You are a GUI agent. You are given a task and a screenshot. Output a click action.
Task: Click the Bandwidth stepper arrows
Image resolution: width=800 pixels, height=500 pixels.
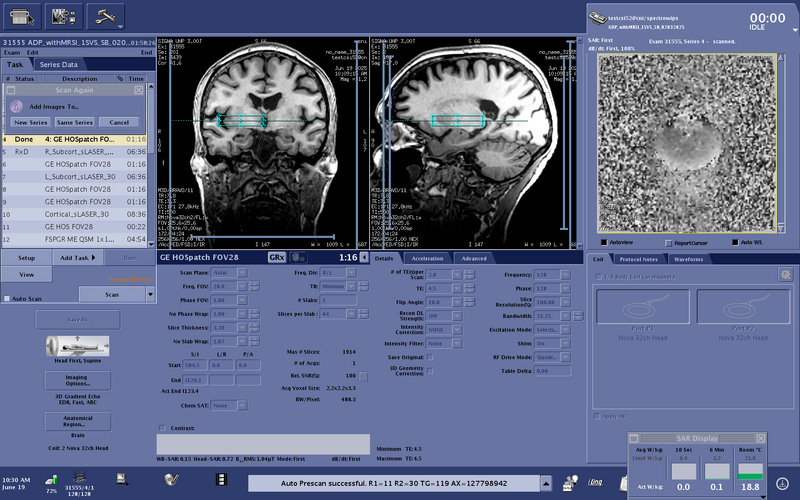578,316
